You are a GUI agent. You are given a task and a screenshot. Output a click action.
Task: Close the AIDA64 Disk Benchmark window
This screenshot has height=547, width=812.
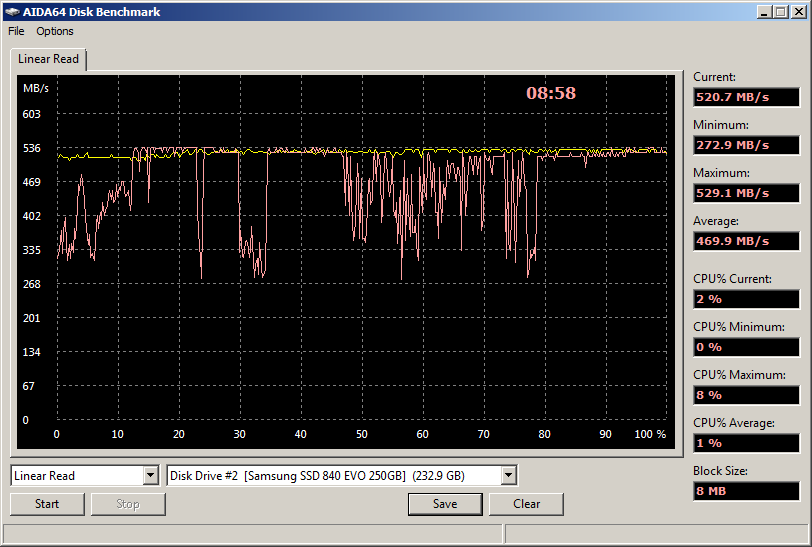[x=799, y=12]
